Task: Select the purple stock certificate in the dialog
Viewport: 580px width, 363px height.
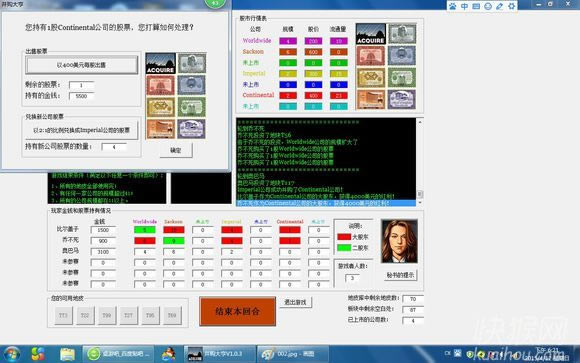Action: pos(192,128)
